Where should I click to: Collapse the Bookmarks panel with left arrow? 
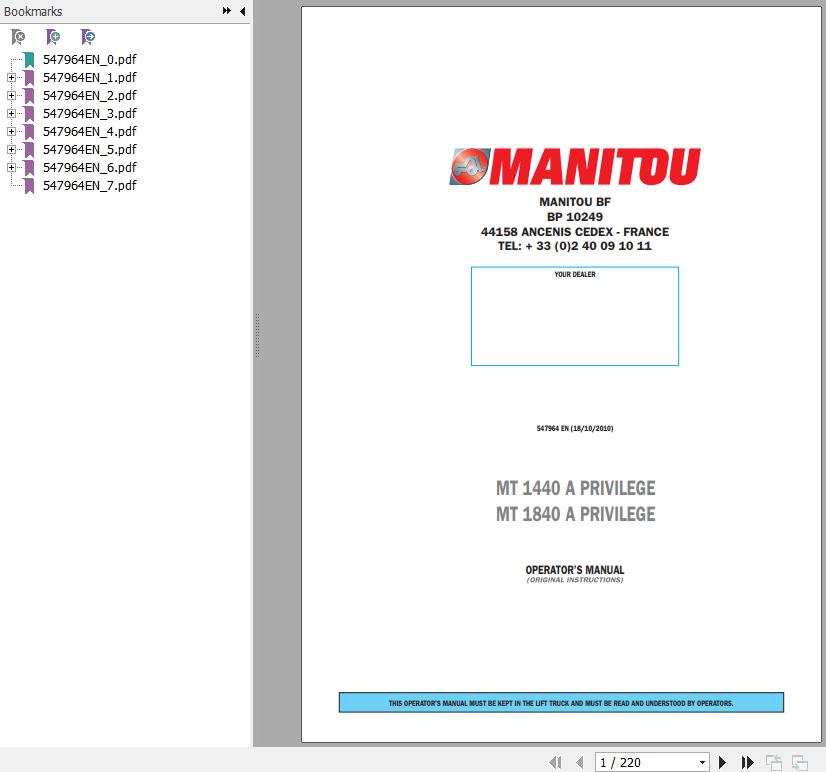[x=242, y=11]
